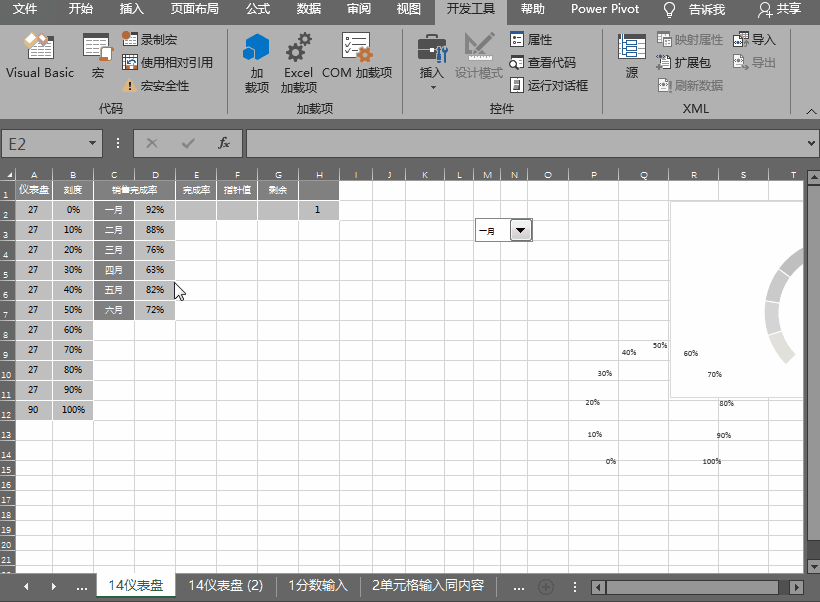Open Excel 加载项 dialog
This screenshot has width=820, height=602.
click(x=299, y=62)
